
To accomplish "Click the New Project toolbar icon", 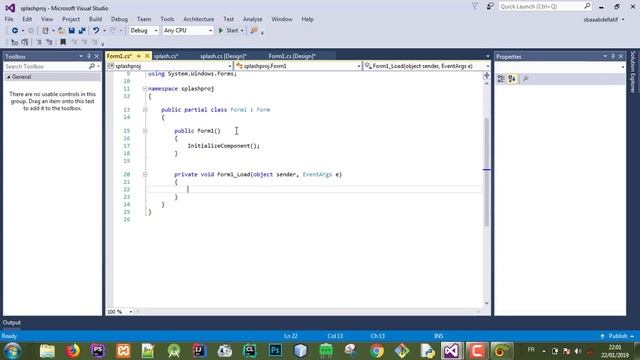I will coord(45,31).
